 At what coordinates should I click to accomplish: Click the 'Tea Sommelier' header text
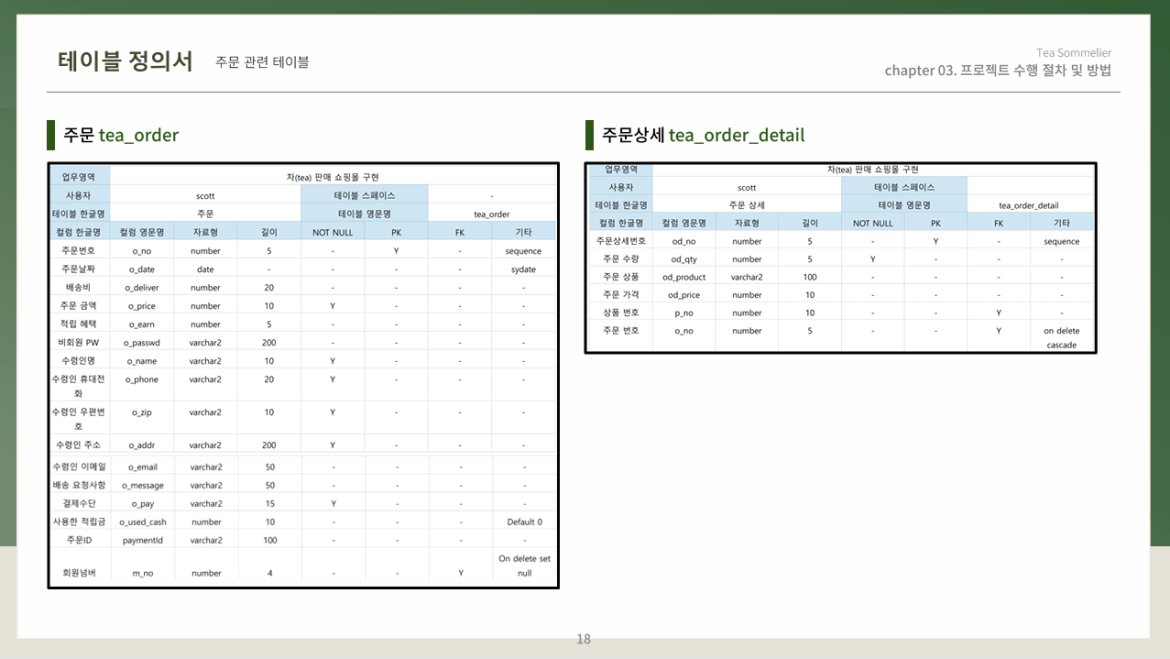[1073, 52]
